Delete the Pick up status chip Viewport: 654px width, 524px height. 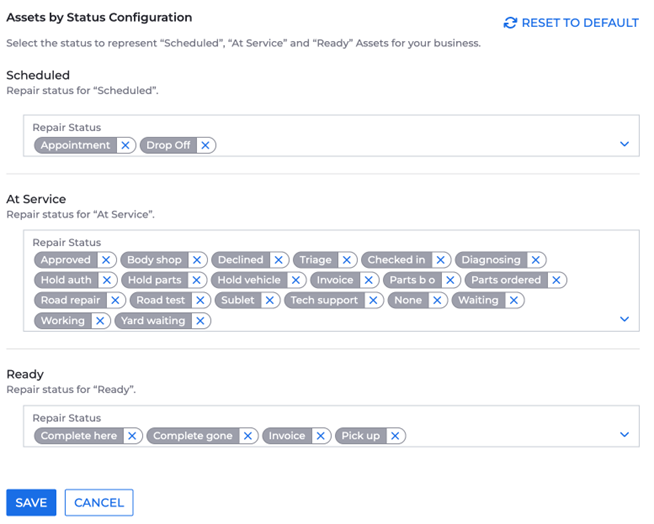point(395,436)
